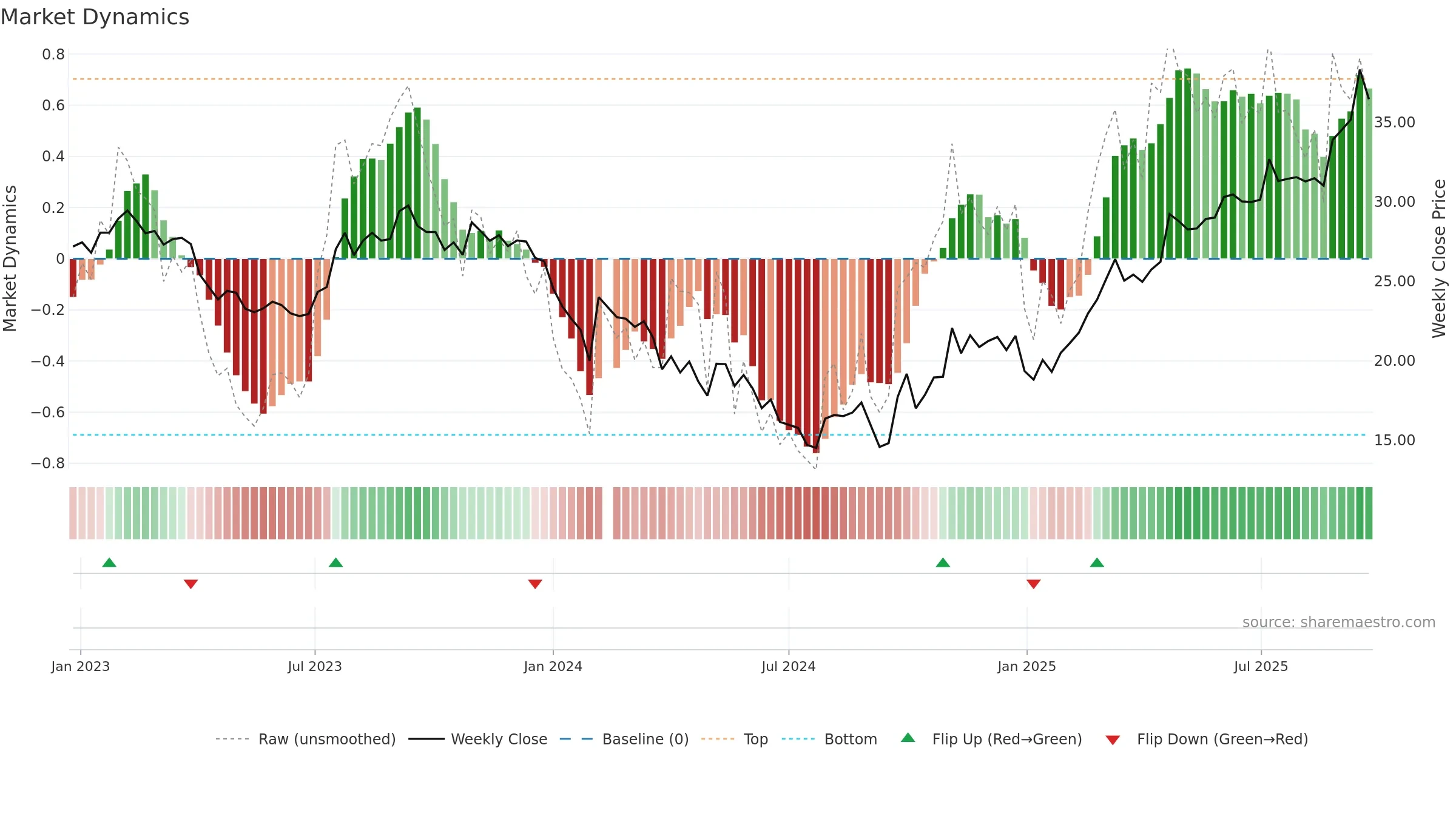Click the Jan 2023 x-axis label
This screenshot has width=1456, height=819.
point(81,666)
